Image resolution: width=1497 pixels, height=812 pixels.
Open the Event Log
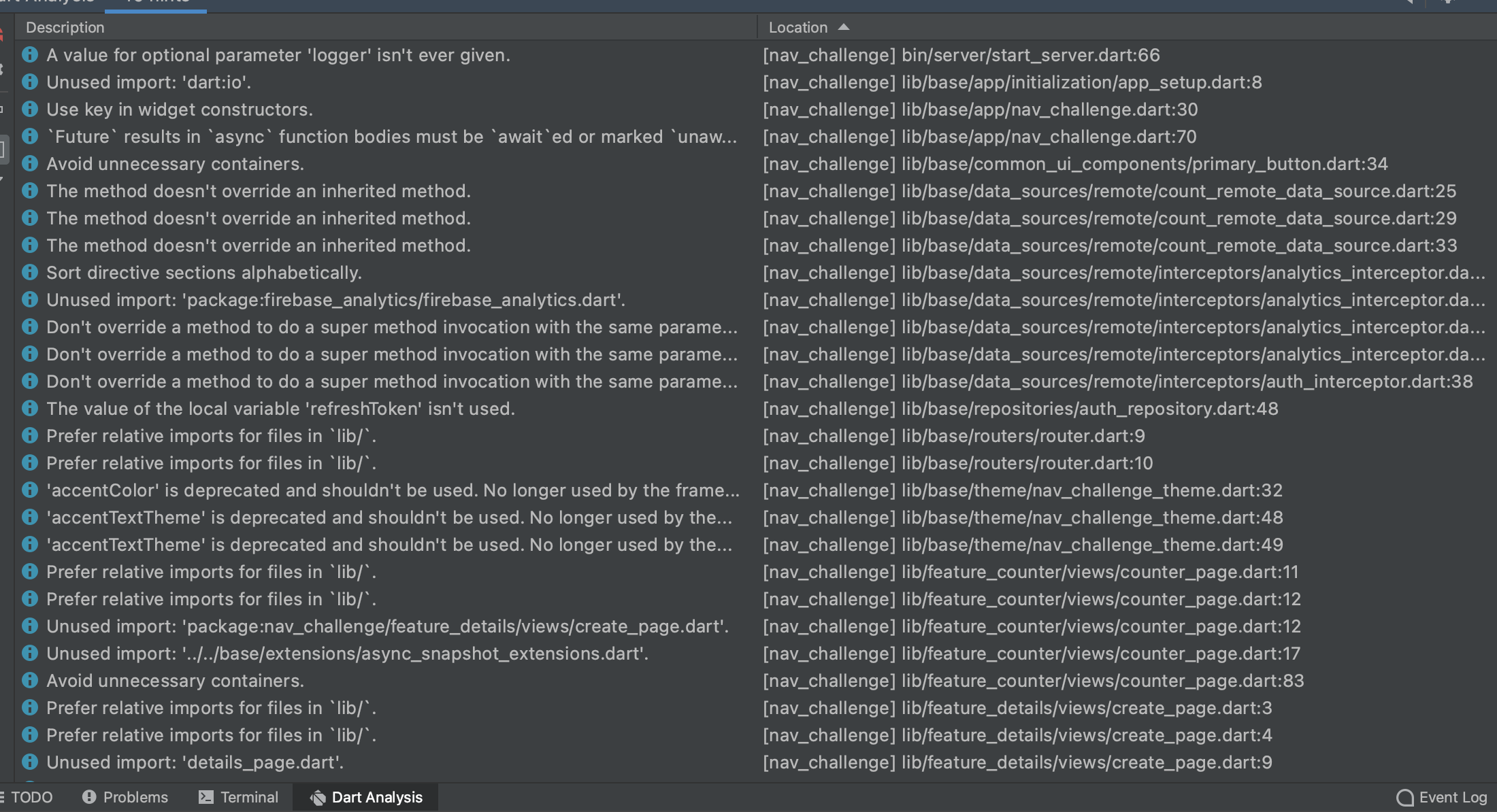(1453, 796)
